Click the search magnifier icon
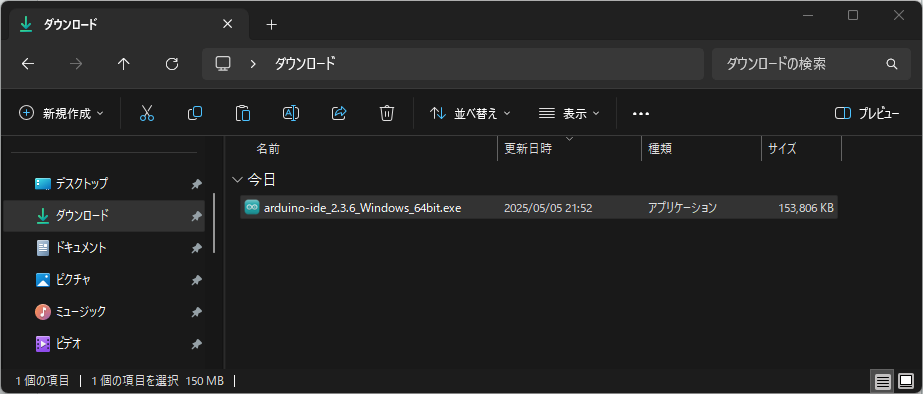923x394 pixels. click(x=892, y=64)
